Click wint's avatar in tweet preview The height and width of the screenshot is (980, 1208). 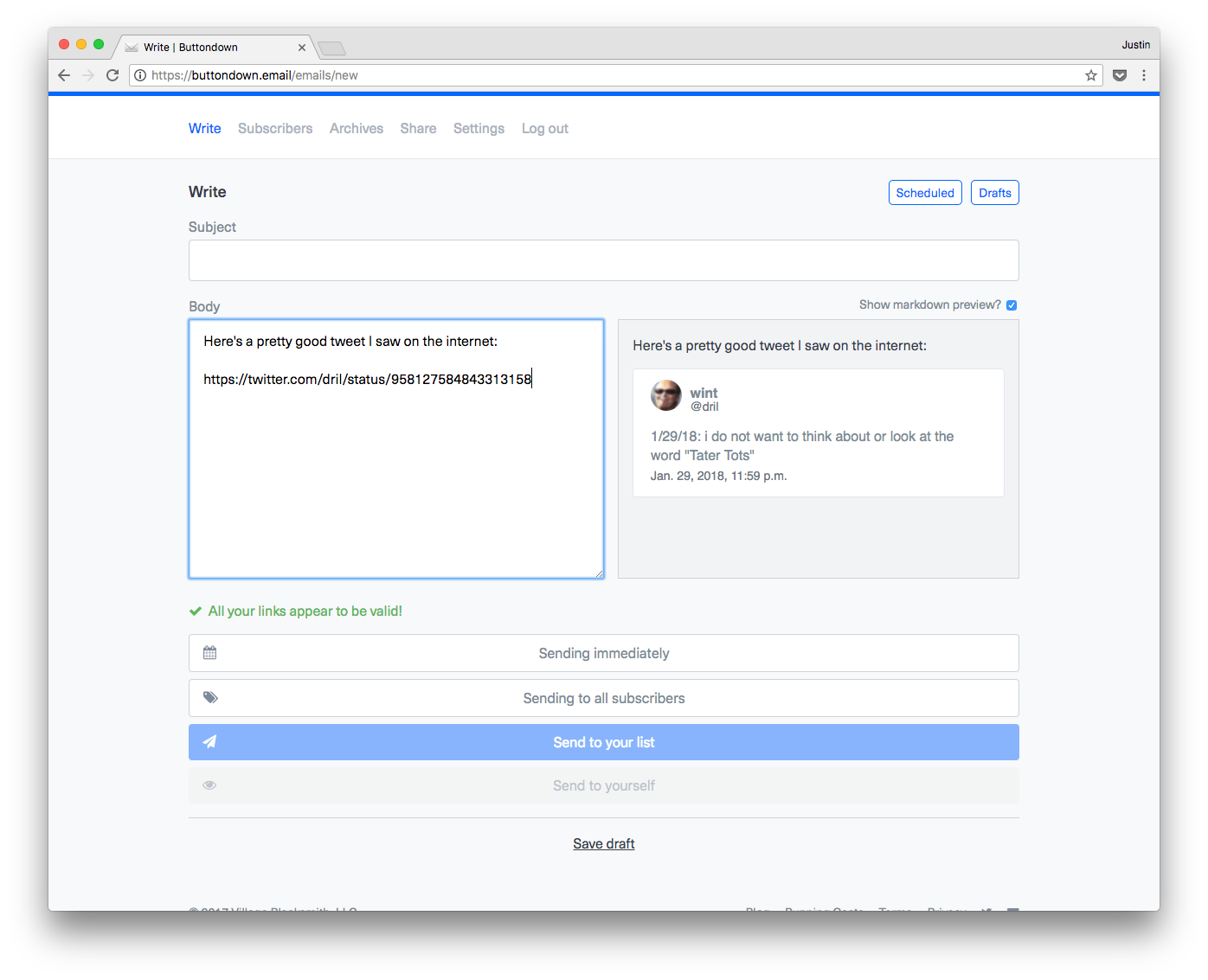click(x=665, y=395)
